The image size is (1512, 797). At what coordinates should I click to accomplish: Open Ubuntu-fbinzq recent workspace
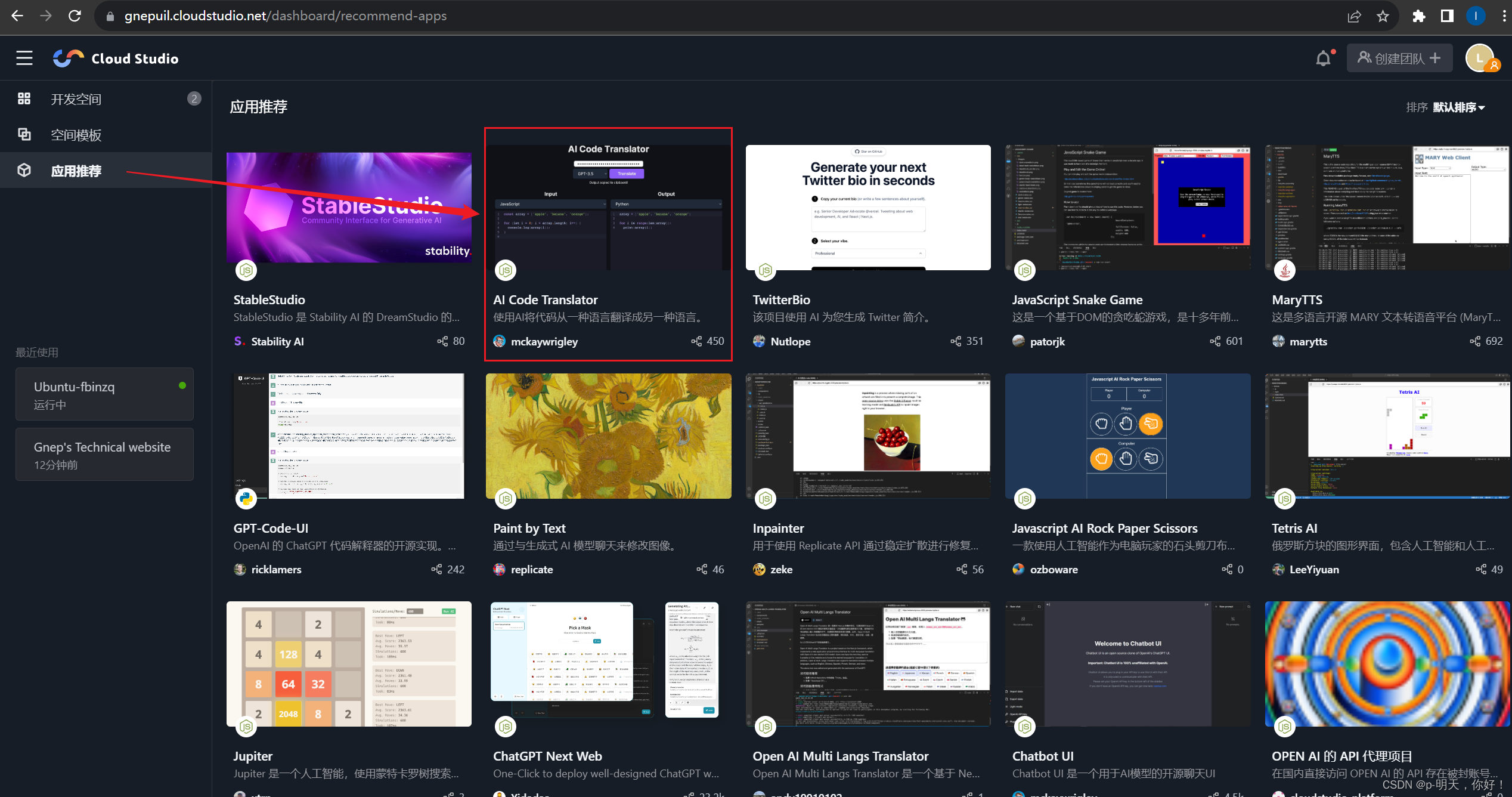coord(104,394)
